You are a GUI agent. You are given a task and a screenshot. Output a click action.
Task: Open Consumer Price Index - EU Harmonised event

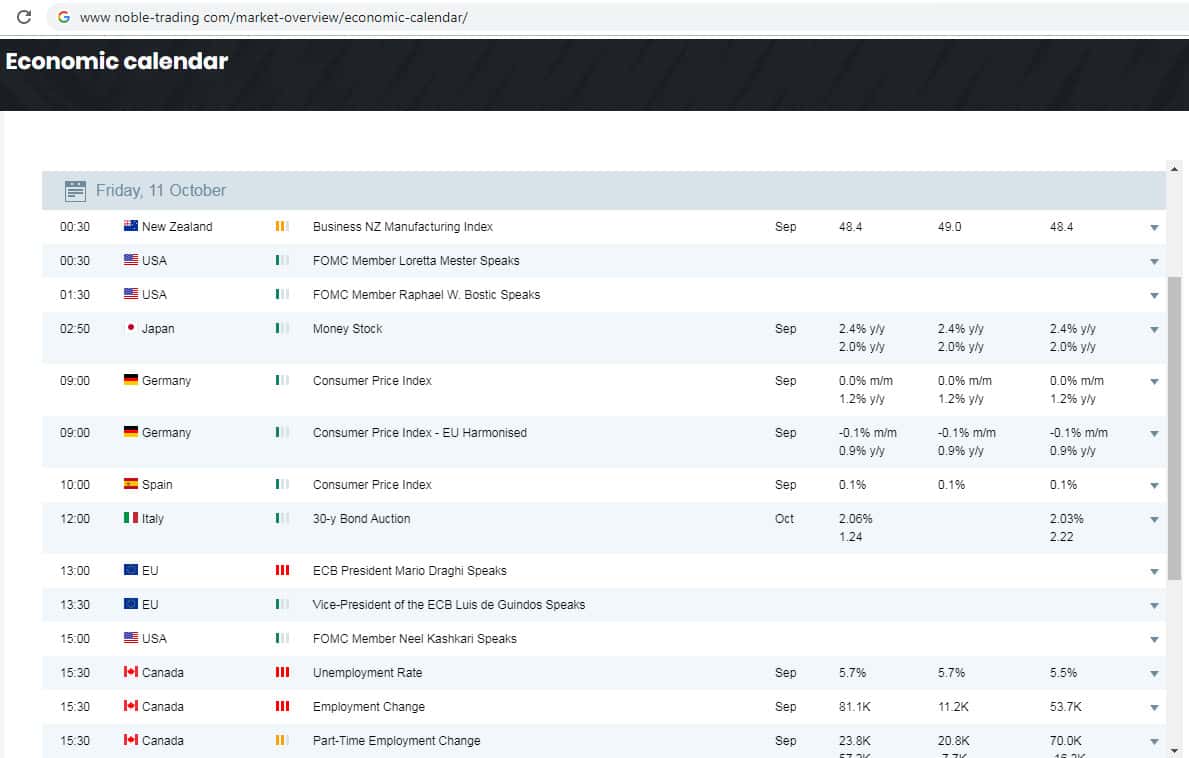(419, 433)
